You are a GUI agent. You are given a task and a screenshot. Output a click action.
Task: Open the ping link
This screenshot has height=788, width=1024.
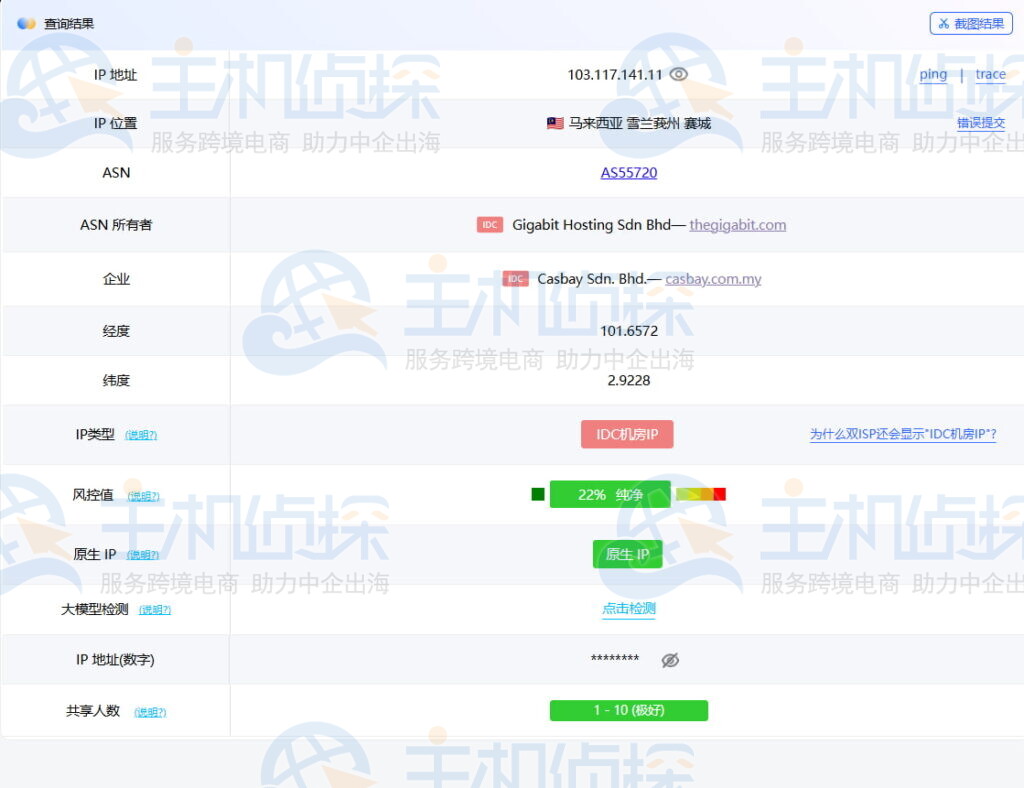[933, 74]
